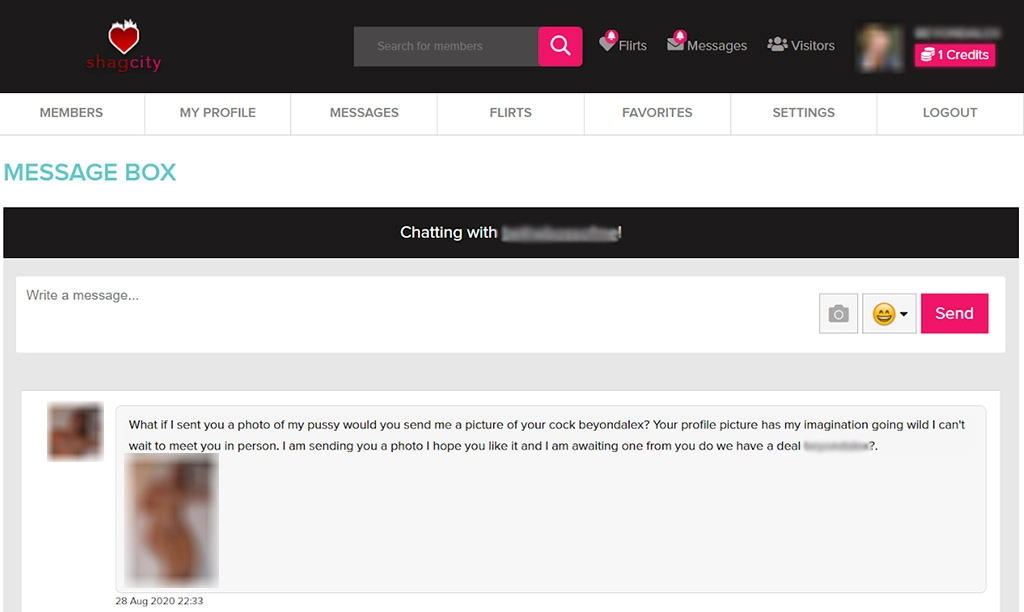The width and height of the screenshot is (1024, 612).
Task: View the Visitors list in the header
Action: coord(800,45)
